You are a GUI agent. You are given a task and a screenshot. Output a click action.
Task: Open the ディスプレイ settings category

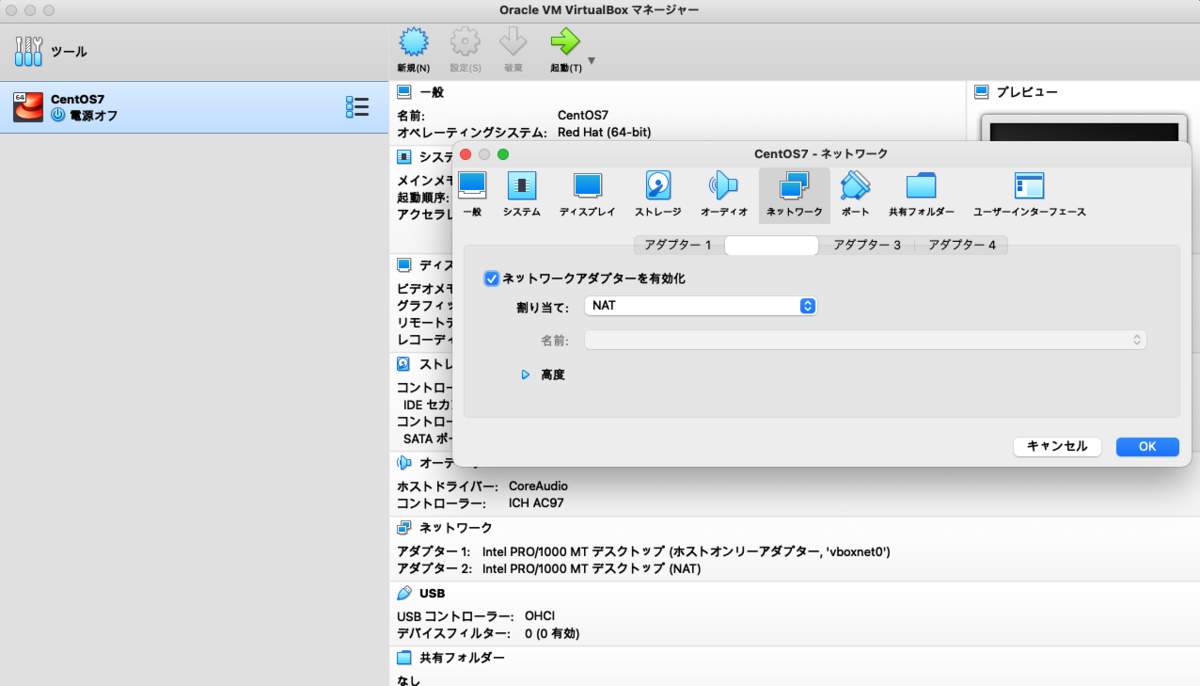(587, 193)
